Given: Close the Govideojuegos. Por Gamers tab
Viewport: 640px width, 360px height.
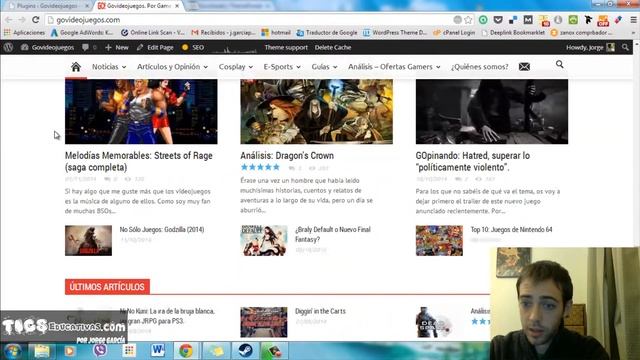Looking at the screenshot, I should [x=177, y=6].
